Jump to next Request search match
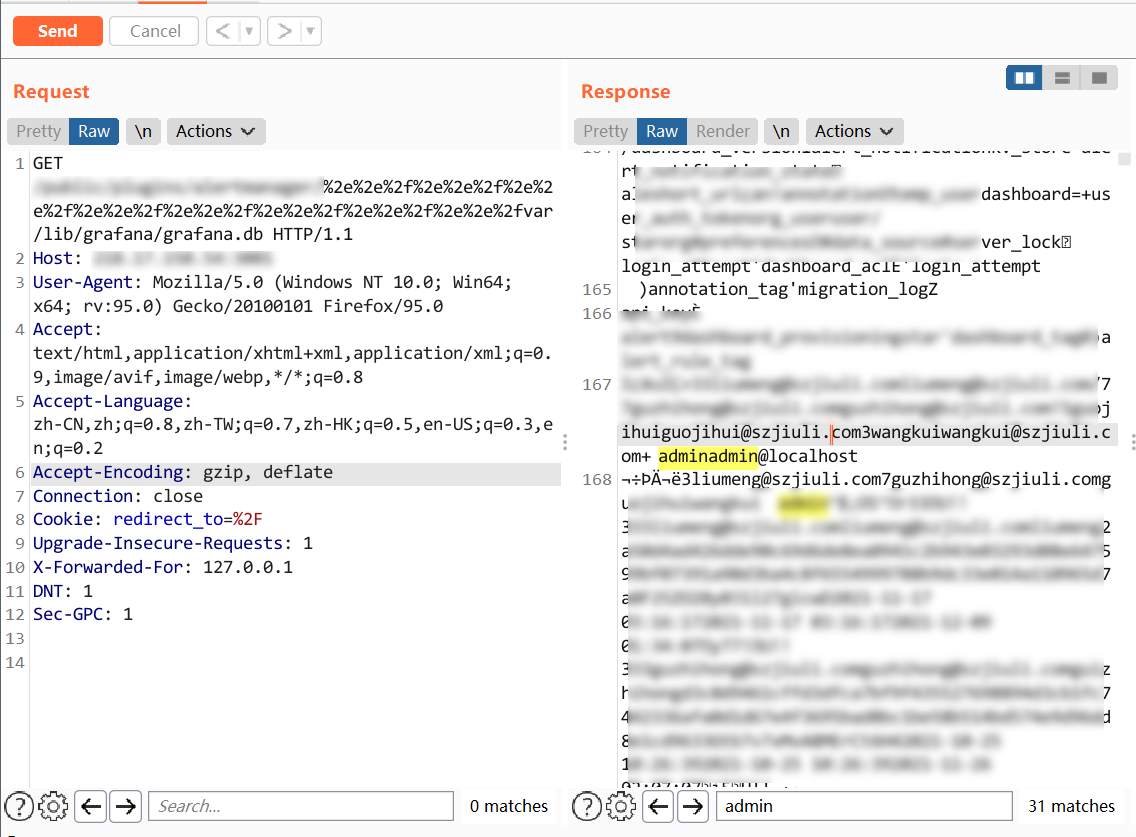This screenshot has height=837, width=1136. coord(125,806)
